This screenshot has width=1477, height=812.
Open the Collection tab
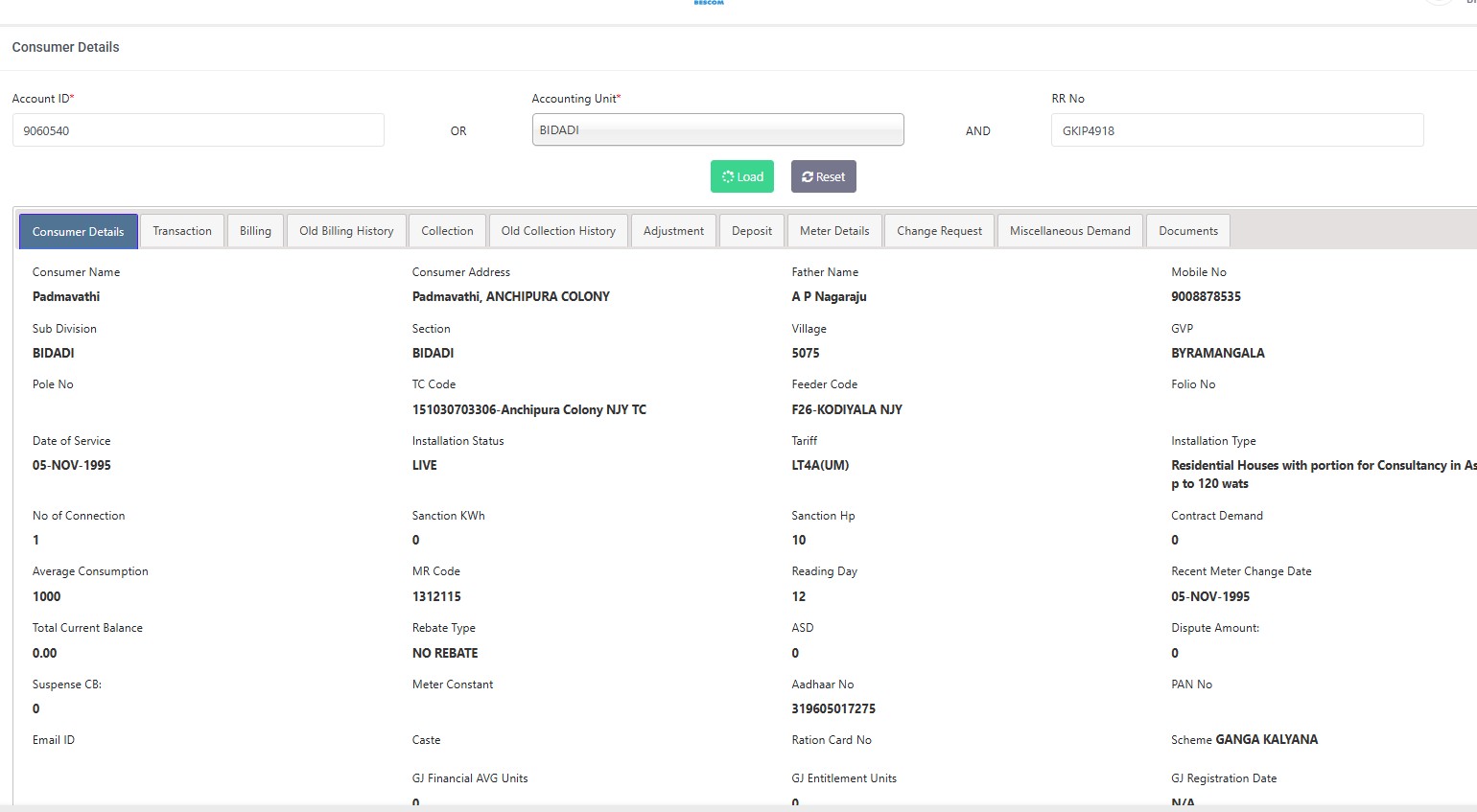coord(447,231)
